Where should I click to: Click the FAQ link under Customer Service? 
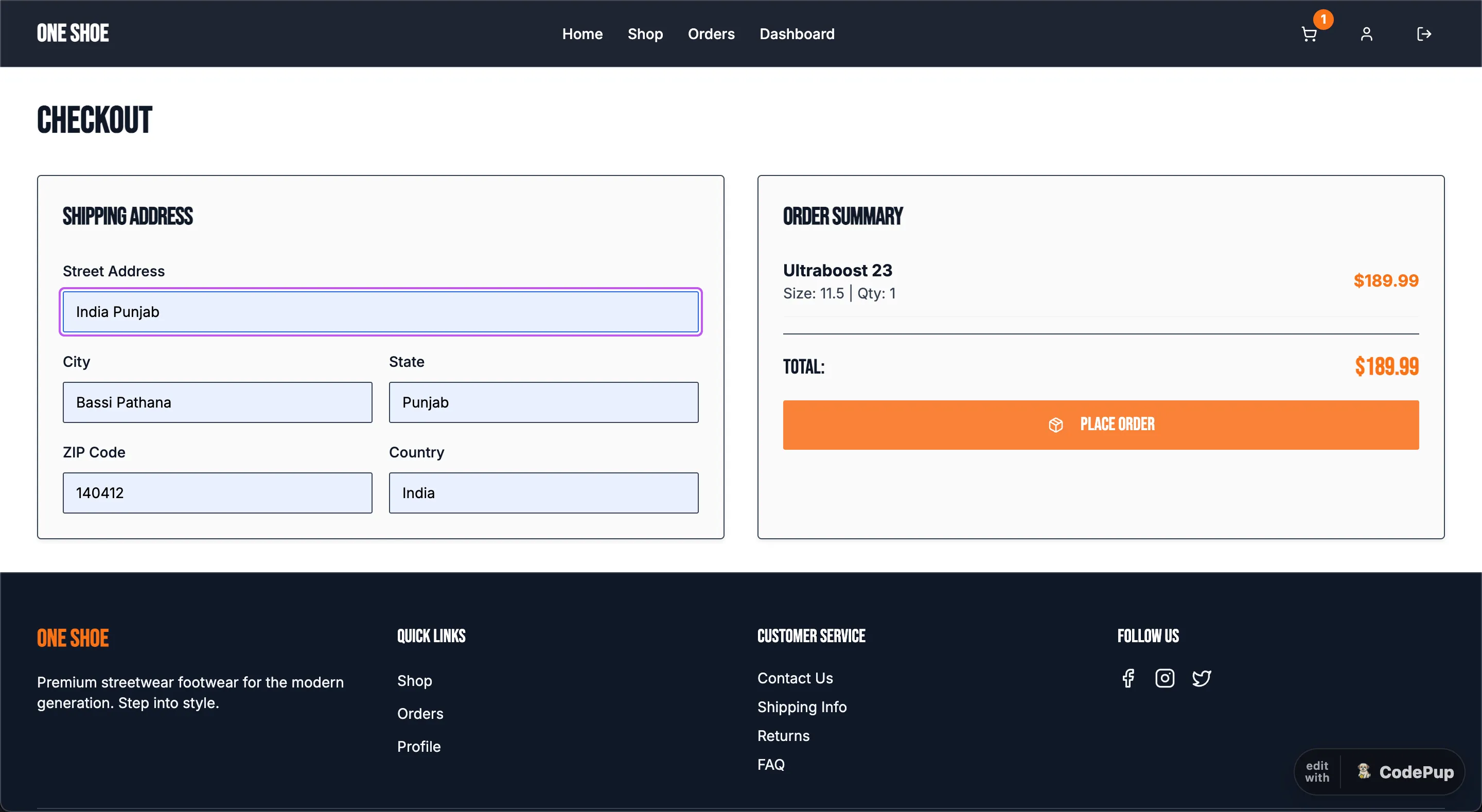(x=771, y=765)
